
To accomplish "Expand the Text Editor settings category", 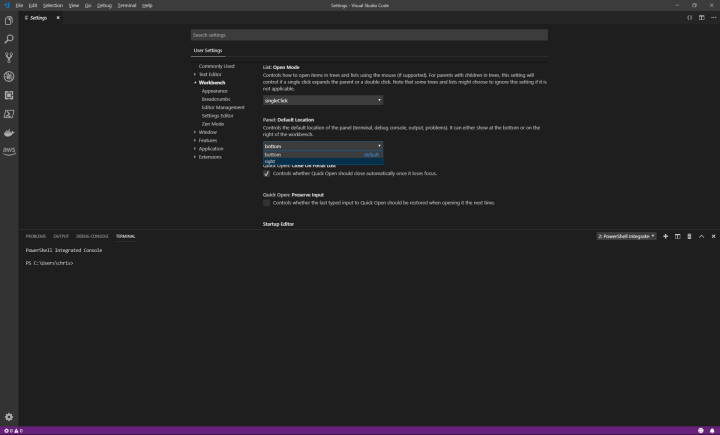I will 209,74.
